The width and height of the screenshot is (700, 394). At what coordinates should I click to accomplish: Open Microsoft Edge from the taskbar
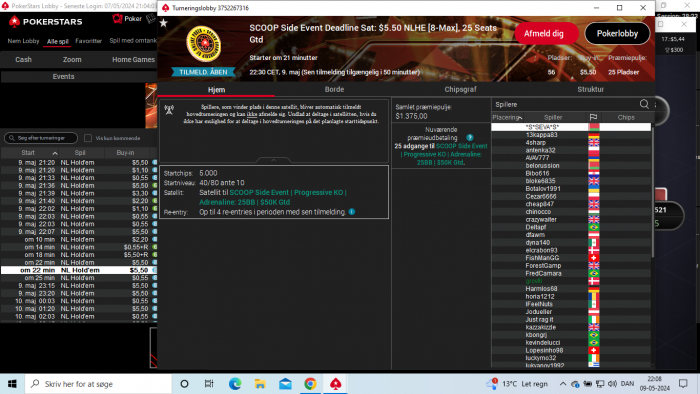pos(235,384)
